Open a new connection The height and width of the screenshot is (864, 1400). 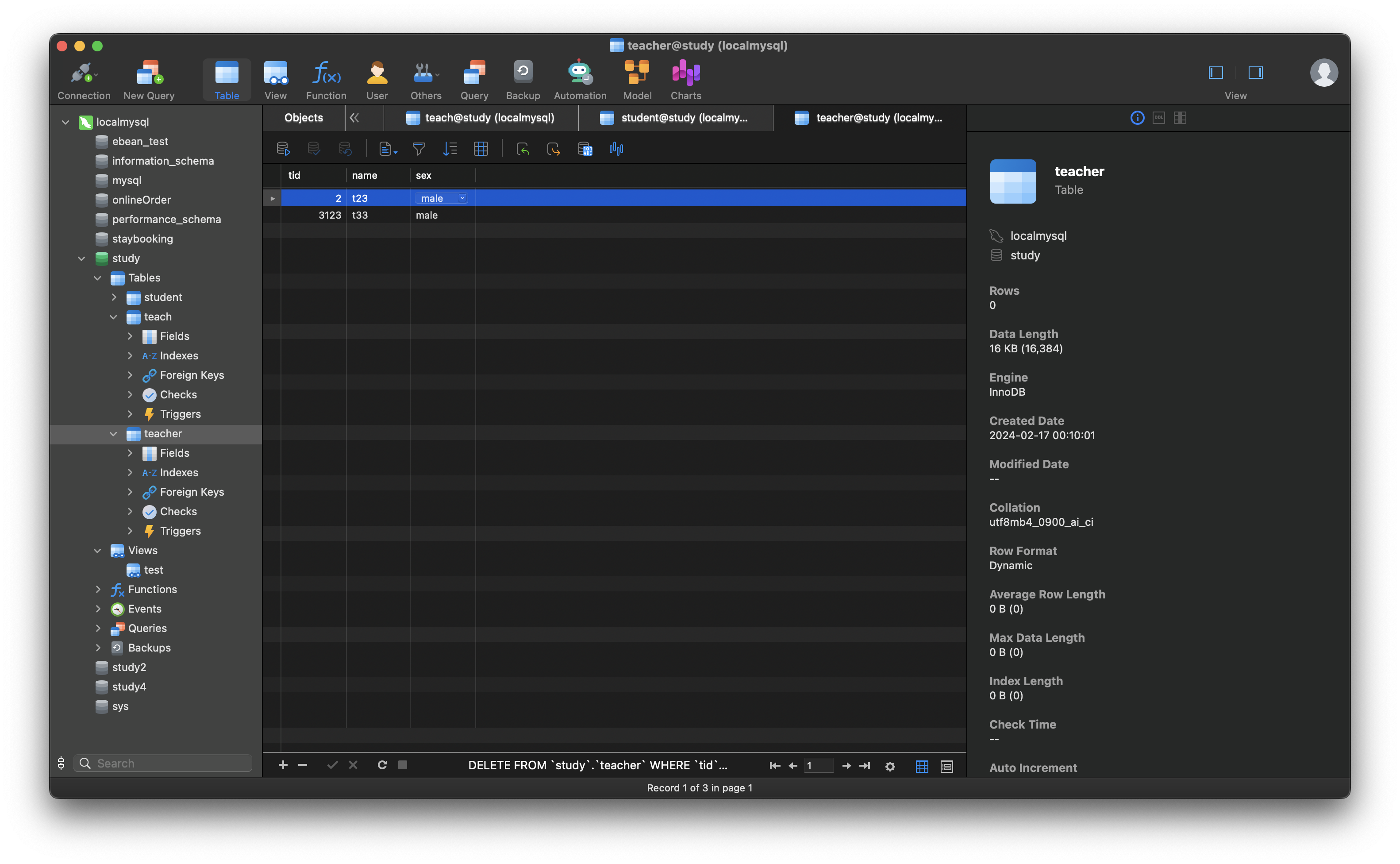(x=84, y=80)
